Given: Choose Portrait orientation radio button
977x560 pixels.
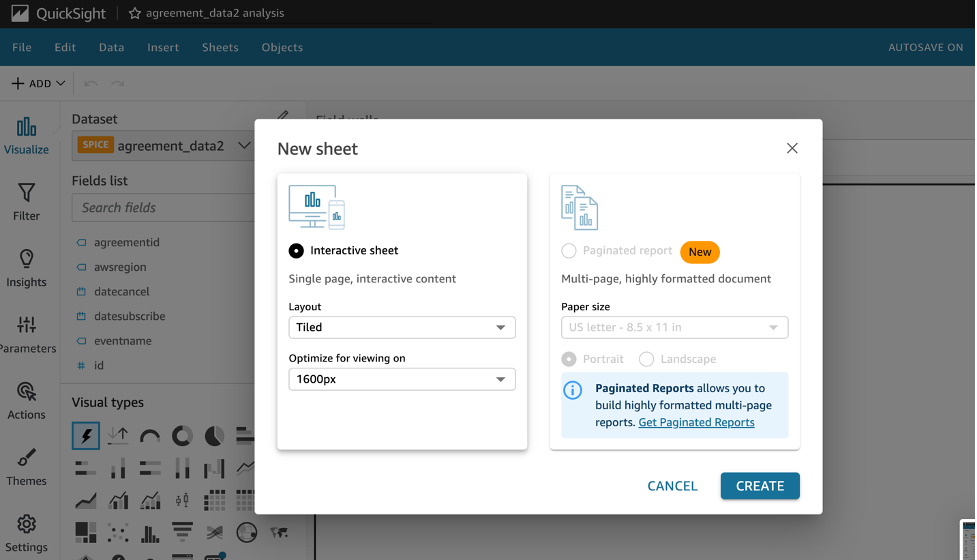Looking at the screenshot, I should point(569,359).
